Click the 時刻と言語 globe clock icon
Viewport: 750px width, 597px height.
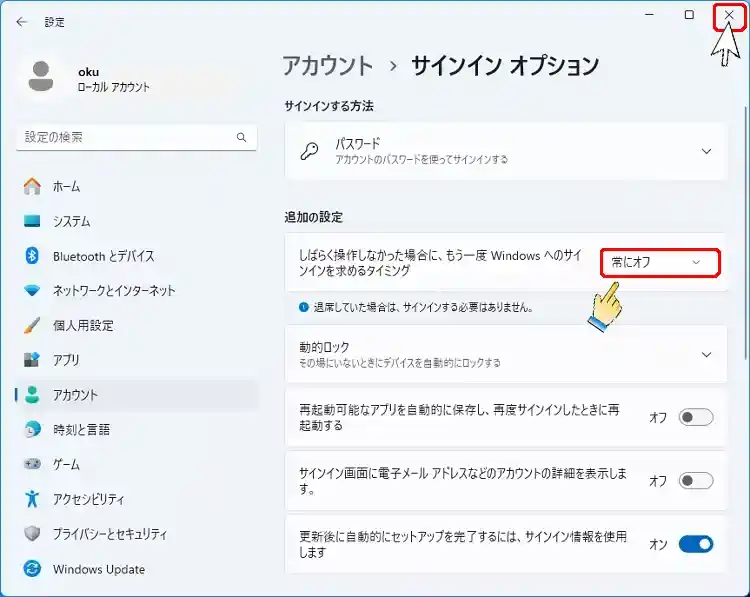(x=32, y=430)
